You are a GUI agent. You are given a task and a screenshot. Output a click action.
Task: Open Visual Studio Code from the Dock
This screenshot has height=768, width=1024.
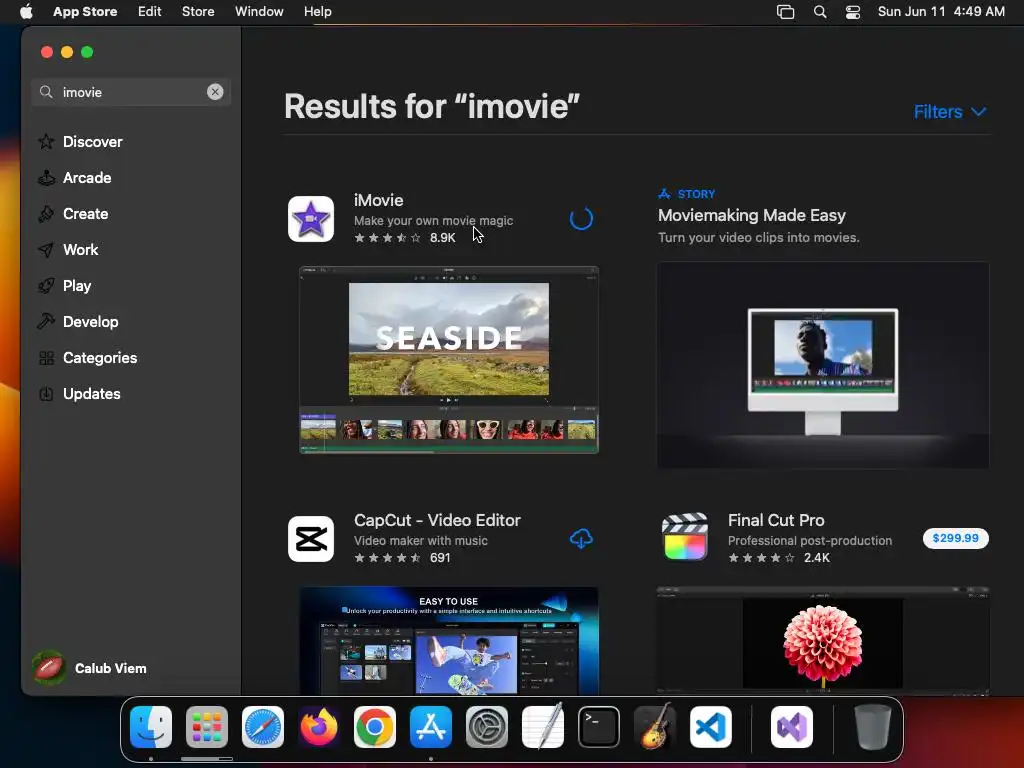pos(711,727)
